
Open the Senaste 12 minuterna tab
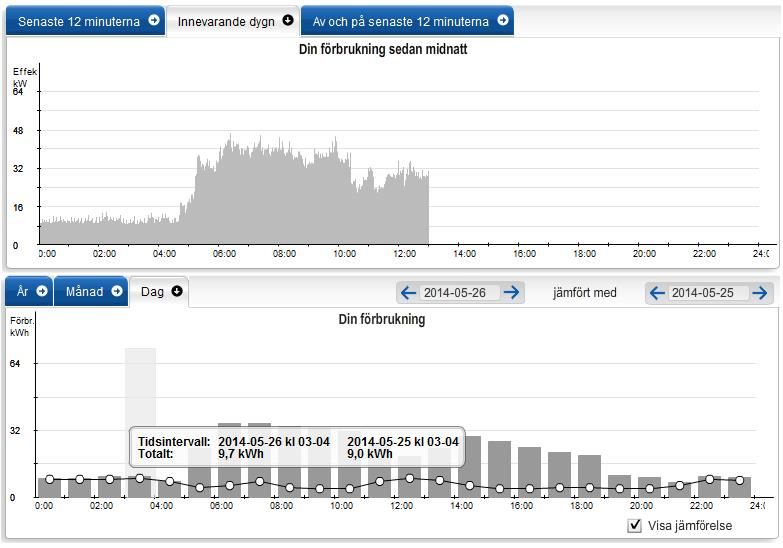pyautogui.click(x=79, y=21)
